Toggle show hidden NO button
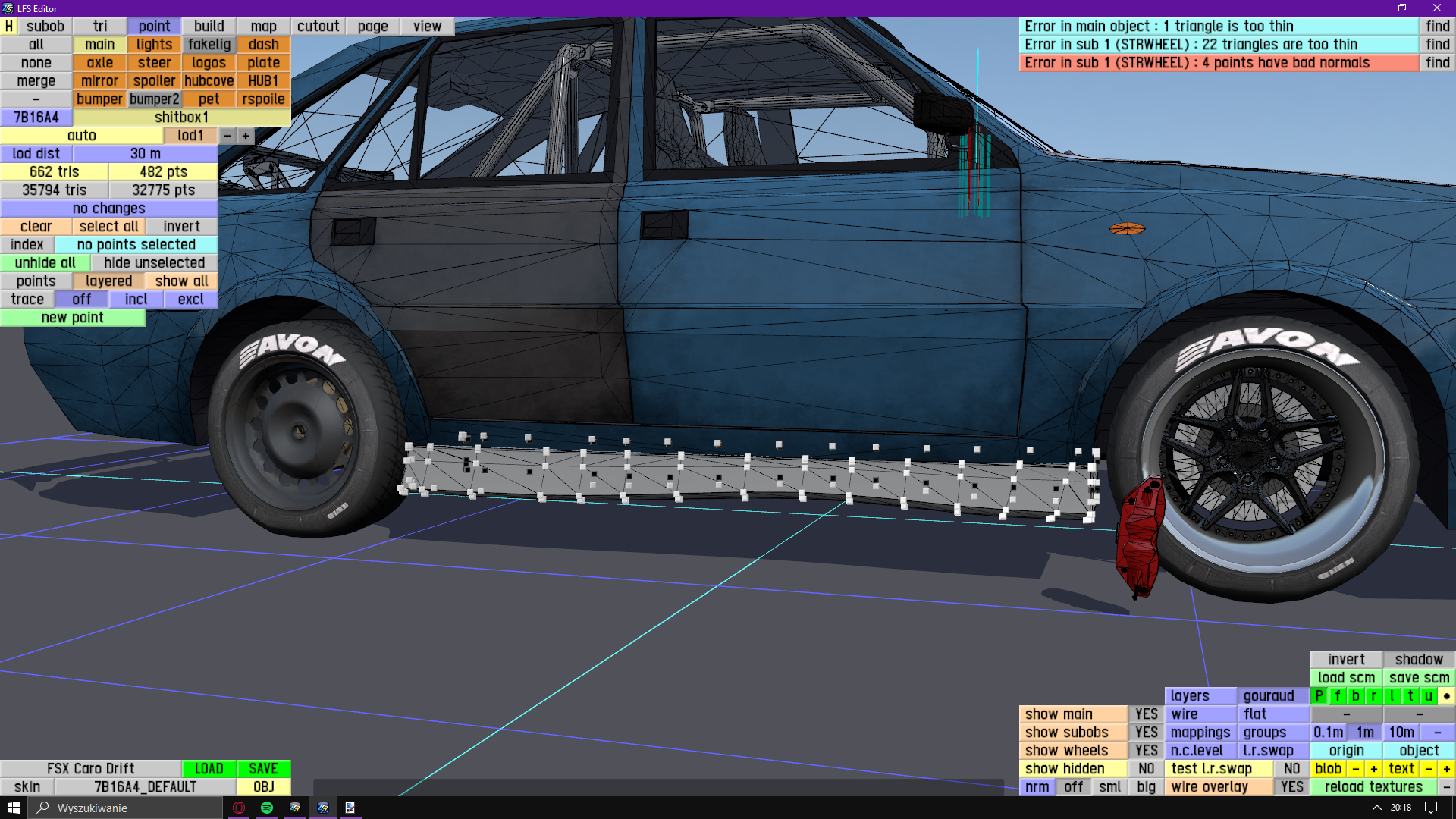1456x819 pixels. coord(1146,769)
